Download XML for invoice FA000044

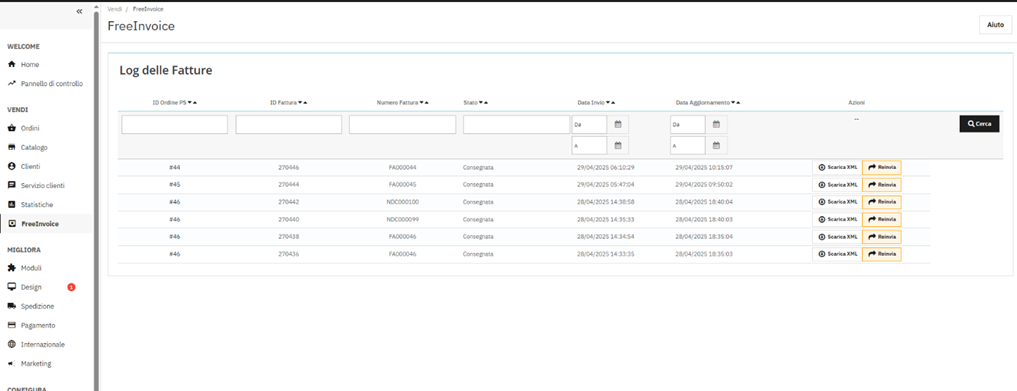[x=837, y=167]
